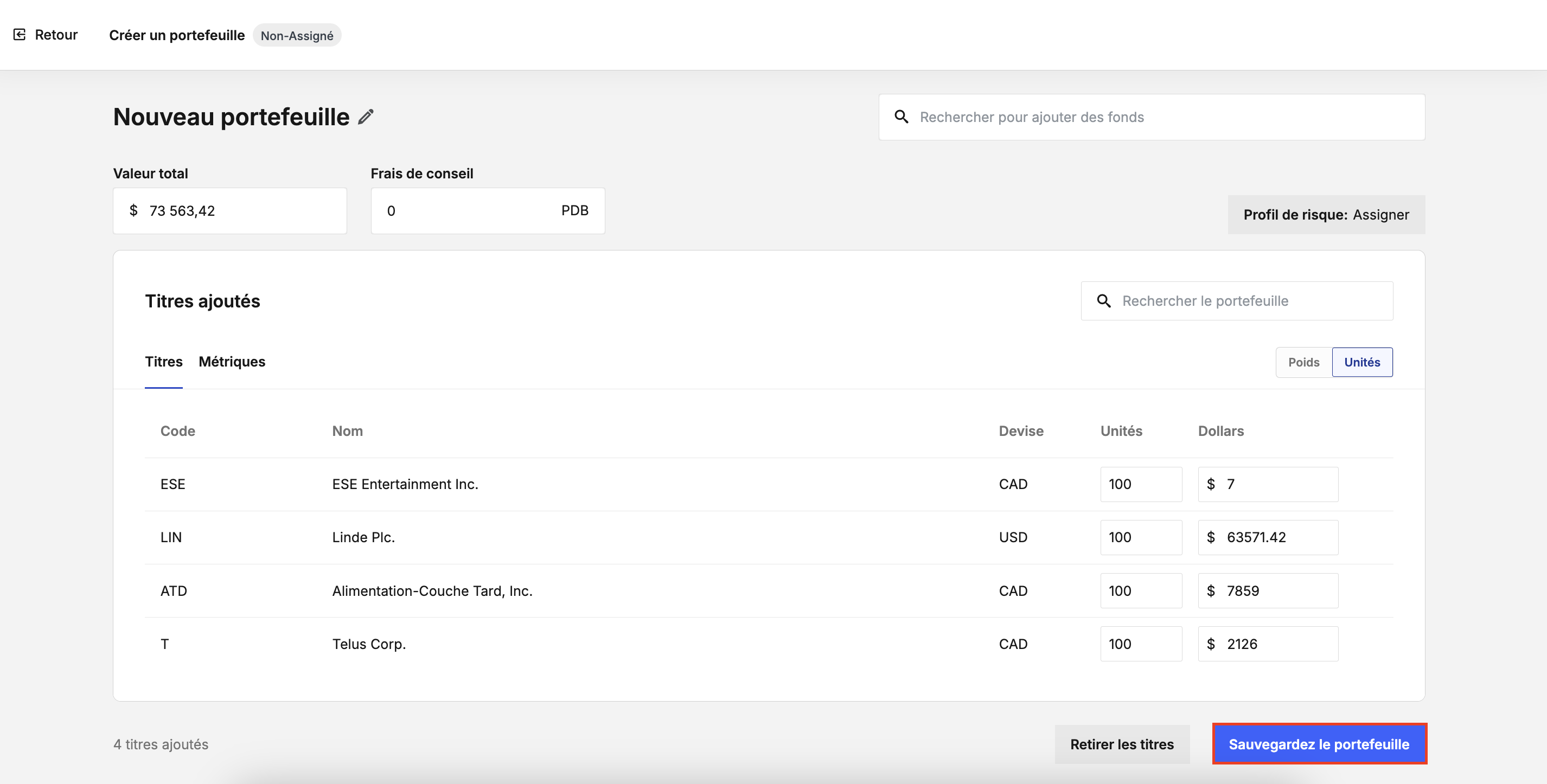The image size is (1547, 784).
Task: Click the Retour back arrow icon
Action: coord(19,35)
